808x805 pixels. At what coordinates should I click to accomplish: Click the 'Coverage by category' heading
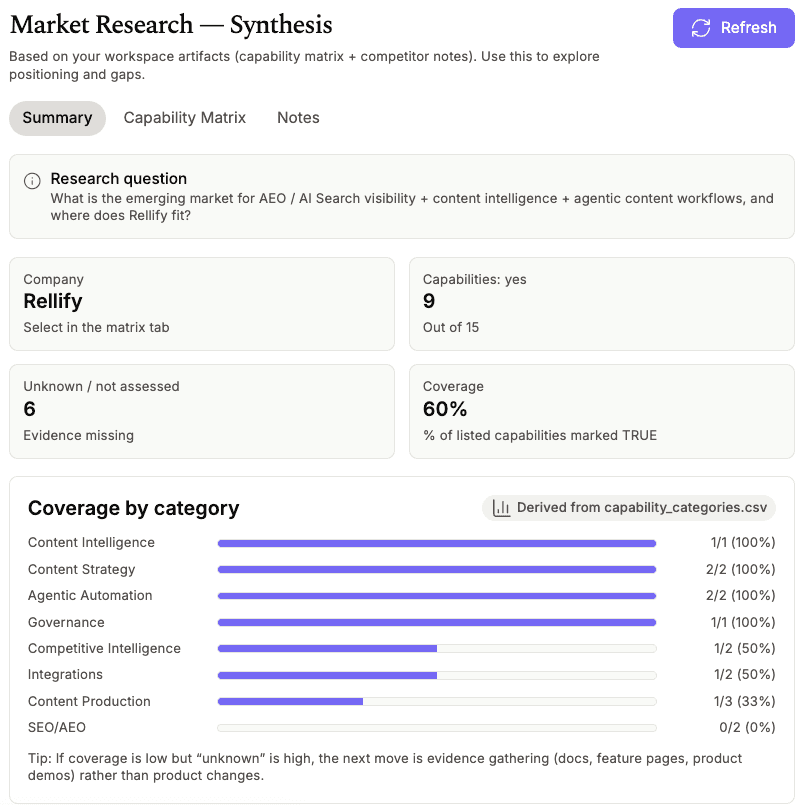tap(133, 509)
